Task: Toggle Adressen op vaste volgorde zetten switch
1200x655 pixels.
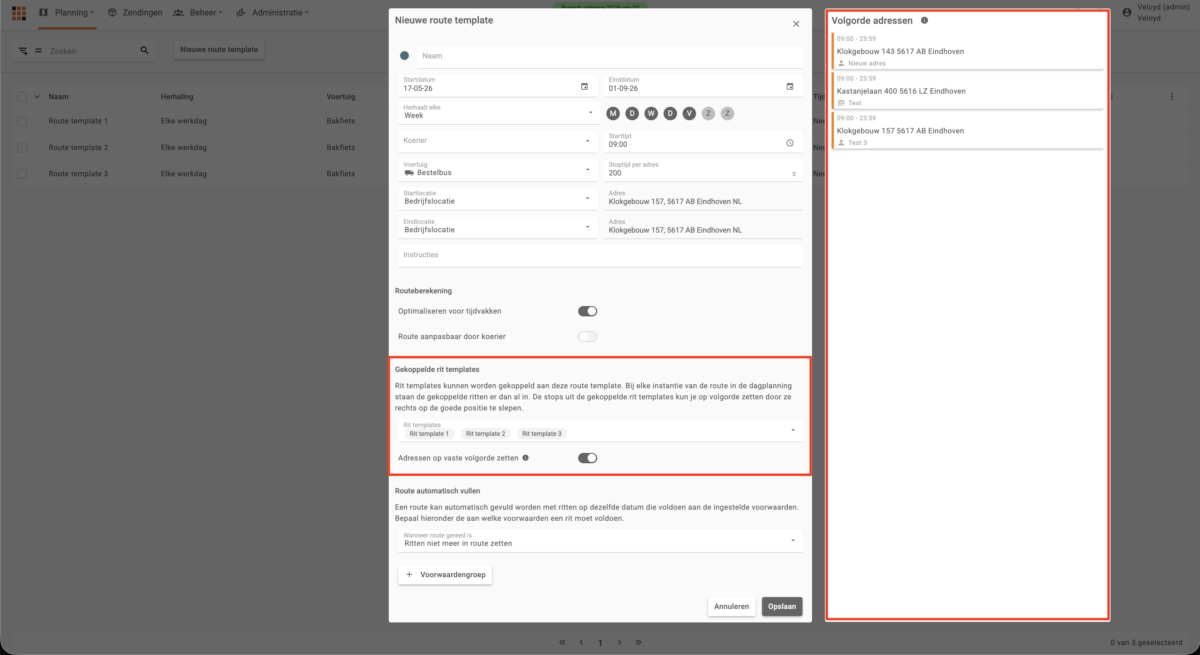Action: click(x=588, y=458)
